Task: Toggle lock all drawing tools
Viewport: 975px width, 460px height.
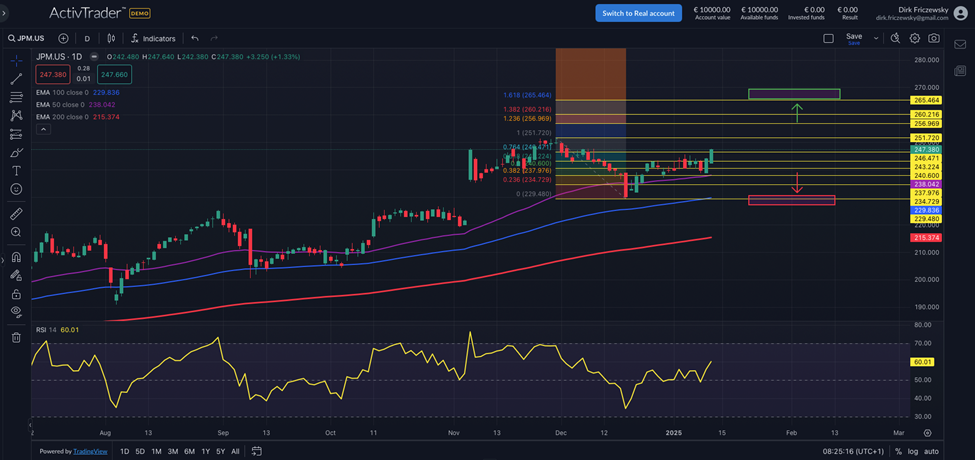Action: coord(16,294)
